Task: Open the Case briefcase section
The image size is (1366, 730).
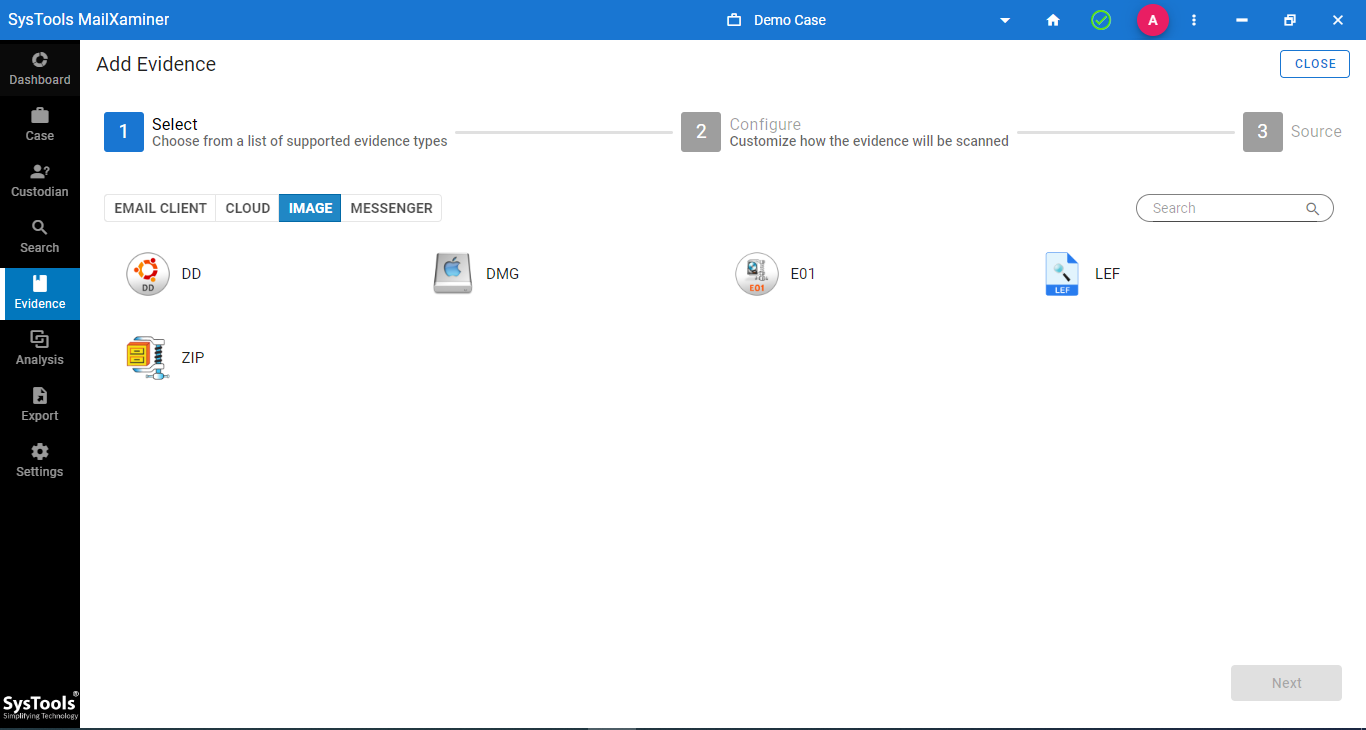Action: [40, 124]
